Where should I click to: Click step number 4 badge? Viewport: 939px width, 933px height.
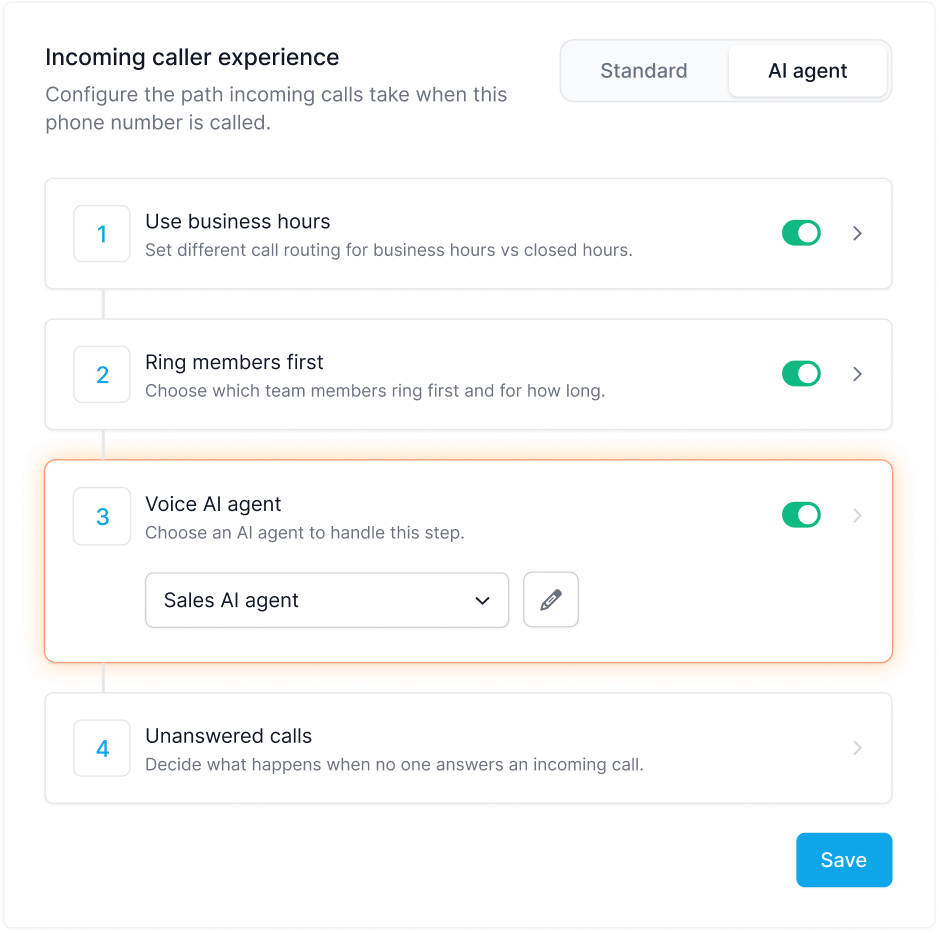tap(102, 748)
